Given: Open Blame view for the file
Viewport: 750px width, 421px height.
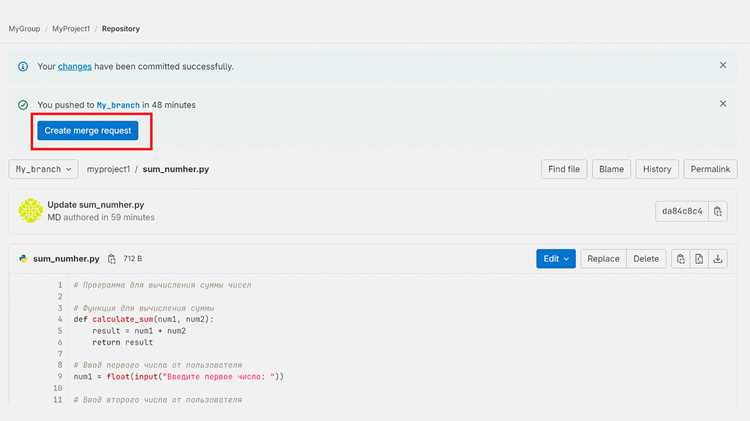Looking at the screenshot, I should (x=611, y=169).
